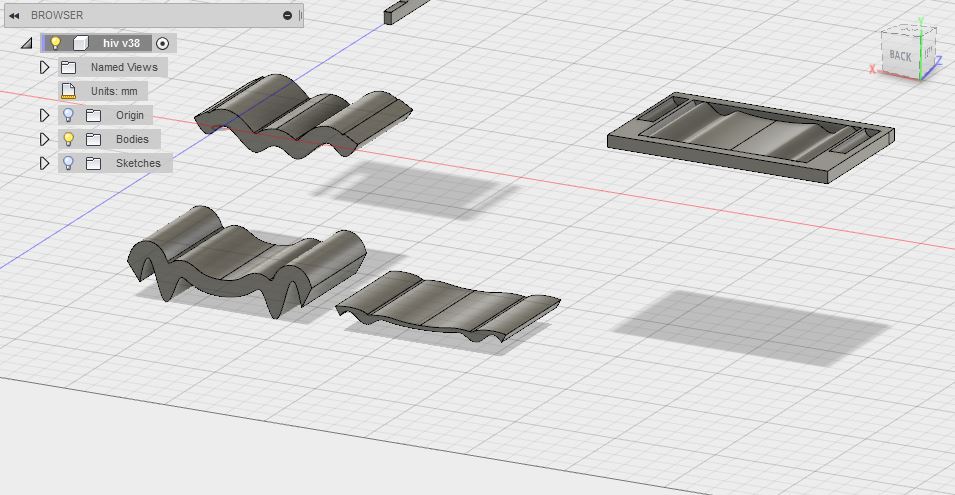Screen dimensions: 955x495
Task: Expand the Sketches folder
Action: coord(44,163)
